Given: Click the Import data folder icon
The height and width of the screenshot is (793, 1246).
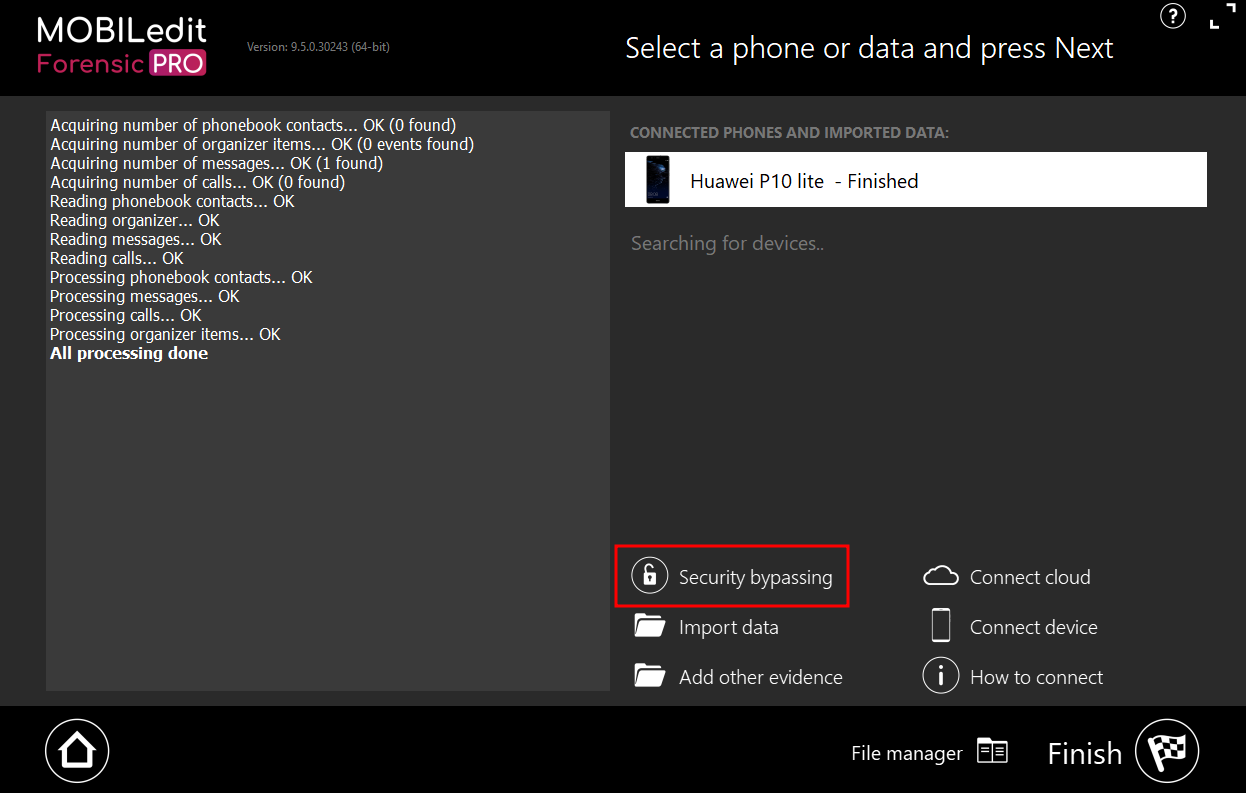Looking at the screenshot, I should click(x=650, y=627).
